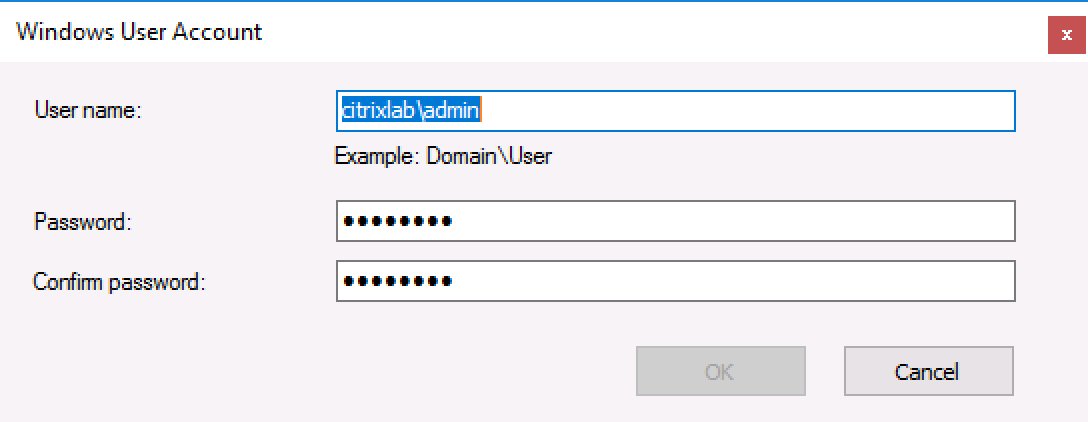
Task: Click empty space right of citrixlab\admin
Action: [750, 111]
